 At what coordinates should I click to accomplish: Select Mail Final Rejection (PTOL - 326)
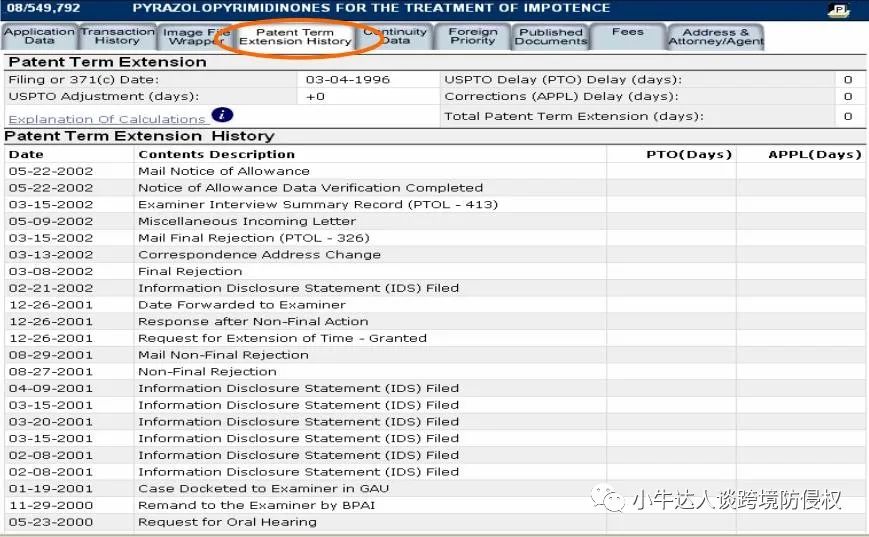[x=434, y=238]
